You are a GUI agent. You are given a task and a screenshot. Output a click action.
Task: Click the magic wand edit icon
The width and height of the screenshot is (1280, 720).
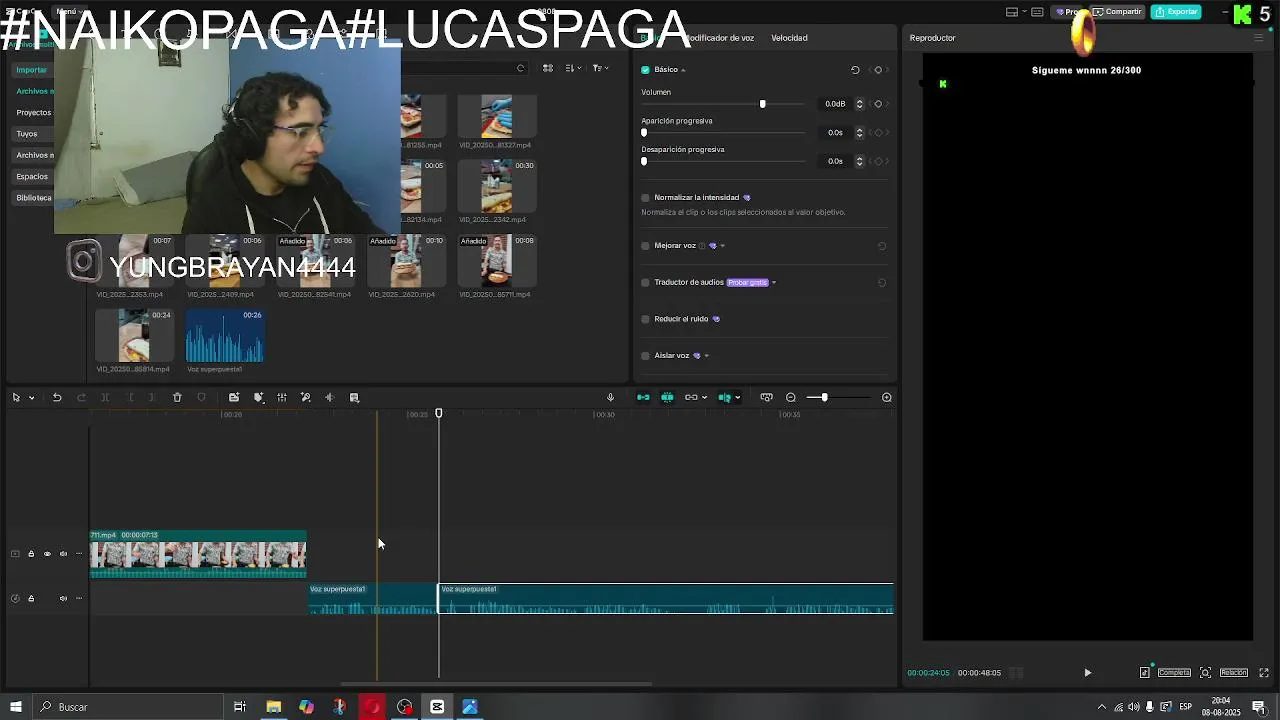pos(306,398)
